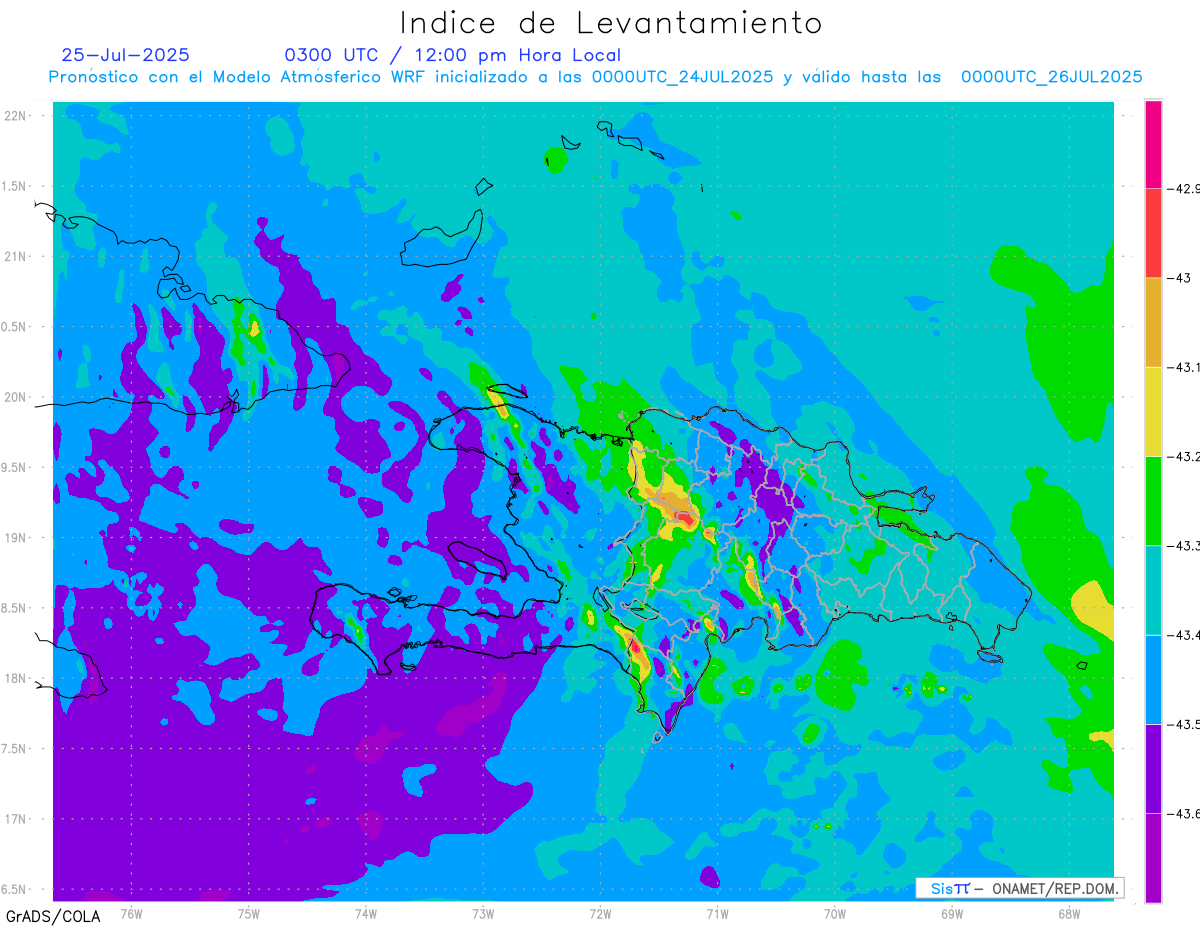Click the violet legend swatch below -43.6
The image size is (1200, 927).
pyautogui.click(x=1153, y=858)
